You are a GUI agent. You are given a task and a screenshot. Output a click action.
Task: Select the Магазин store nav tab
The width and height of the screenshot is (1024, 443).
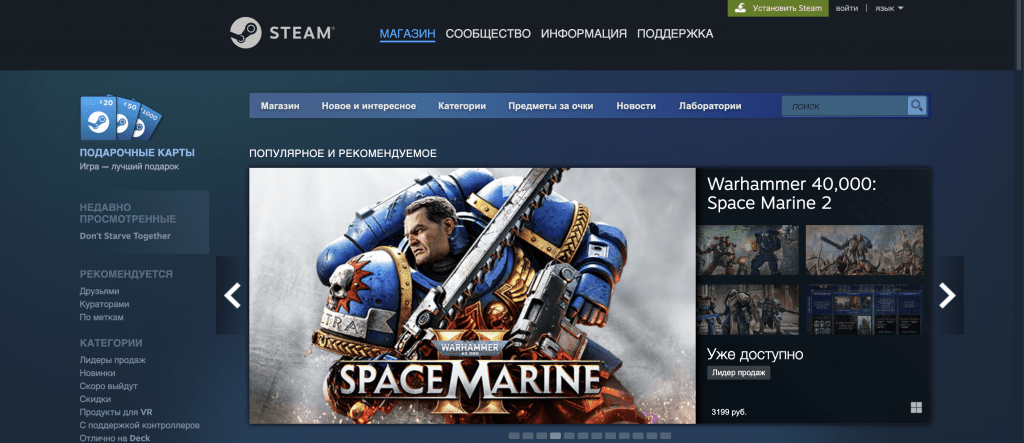[x=280, y=106]
